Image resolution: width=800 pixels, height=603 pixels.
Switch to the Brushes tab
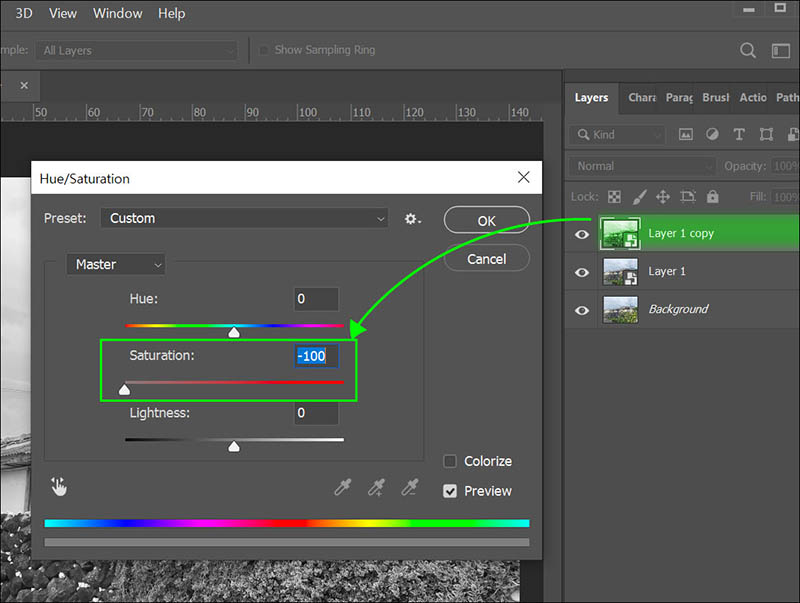(716, 97)
